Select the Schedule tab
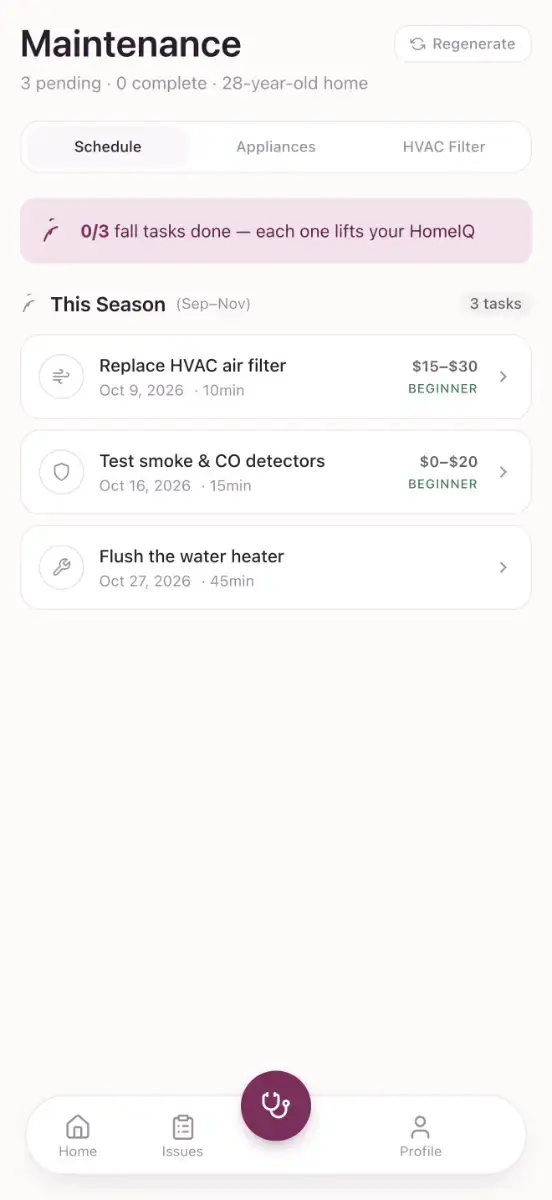The width and height of the screenshot is (552, 1200). pyautogui.click(x=108, y=147)
